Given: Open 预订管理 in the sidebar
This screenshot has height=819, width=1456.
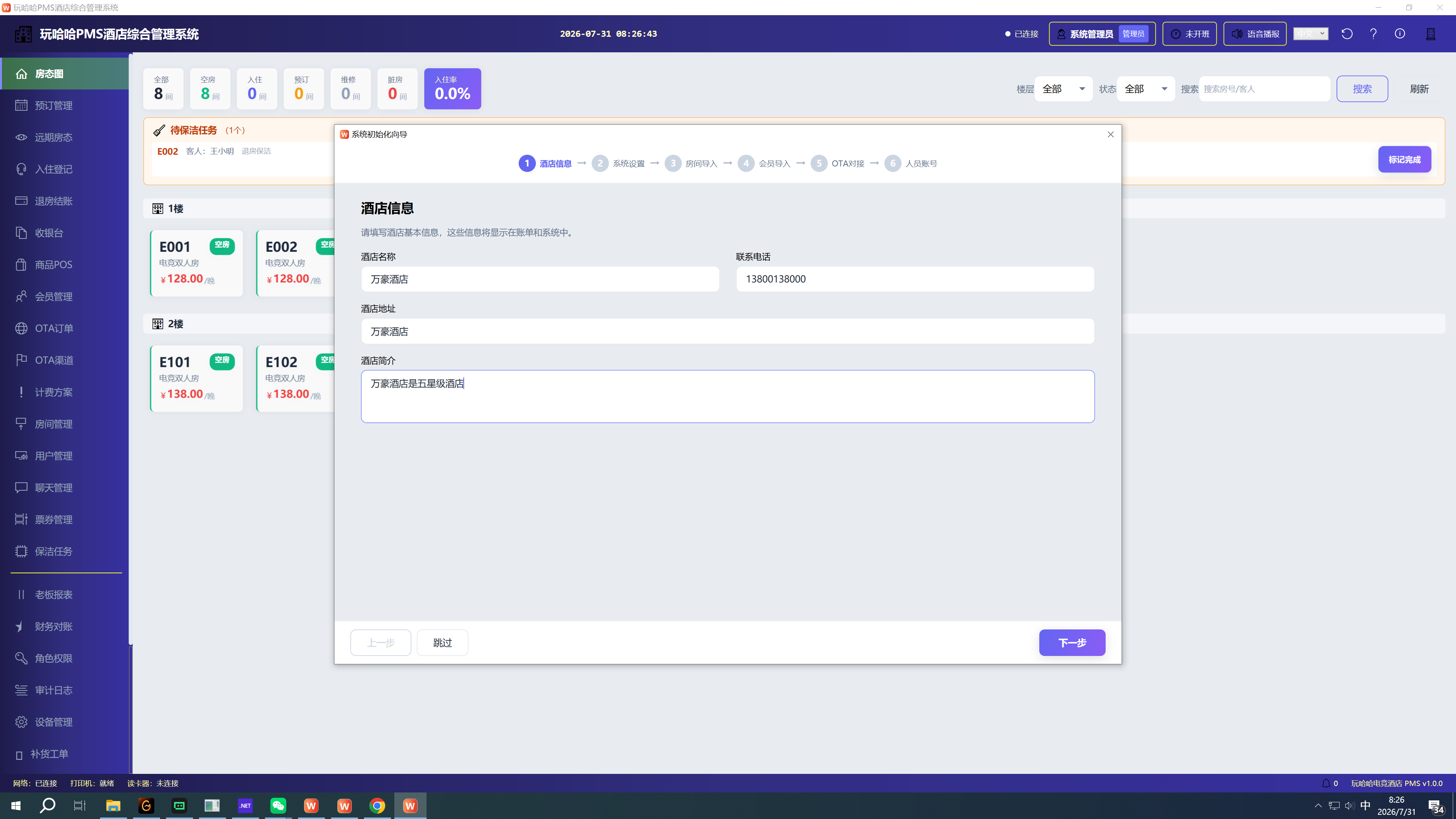Looking at the screenshot, I should pyautogui.click(x=64, y=106).
